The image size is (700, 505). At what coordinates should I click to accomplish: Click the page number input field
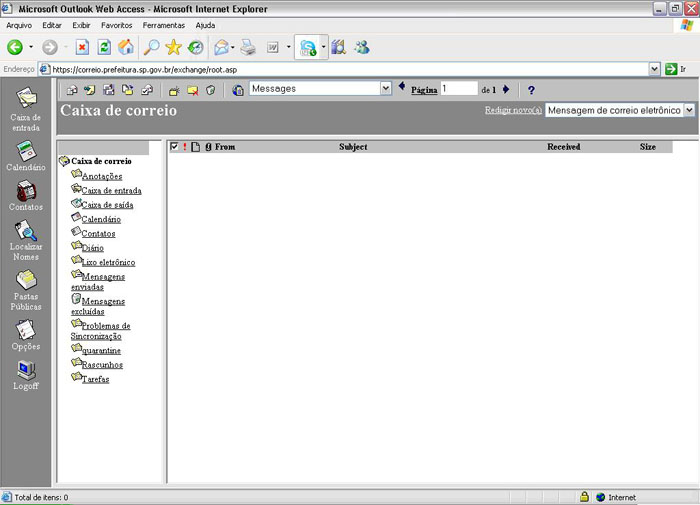click(x=459, y=88)
